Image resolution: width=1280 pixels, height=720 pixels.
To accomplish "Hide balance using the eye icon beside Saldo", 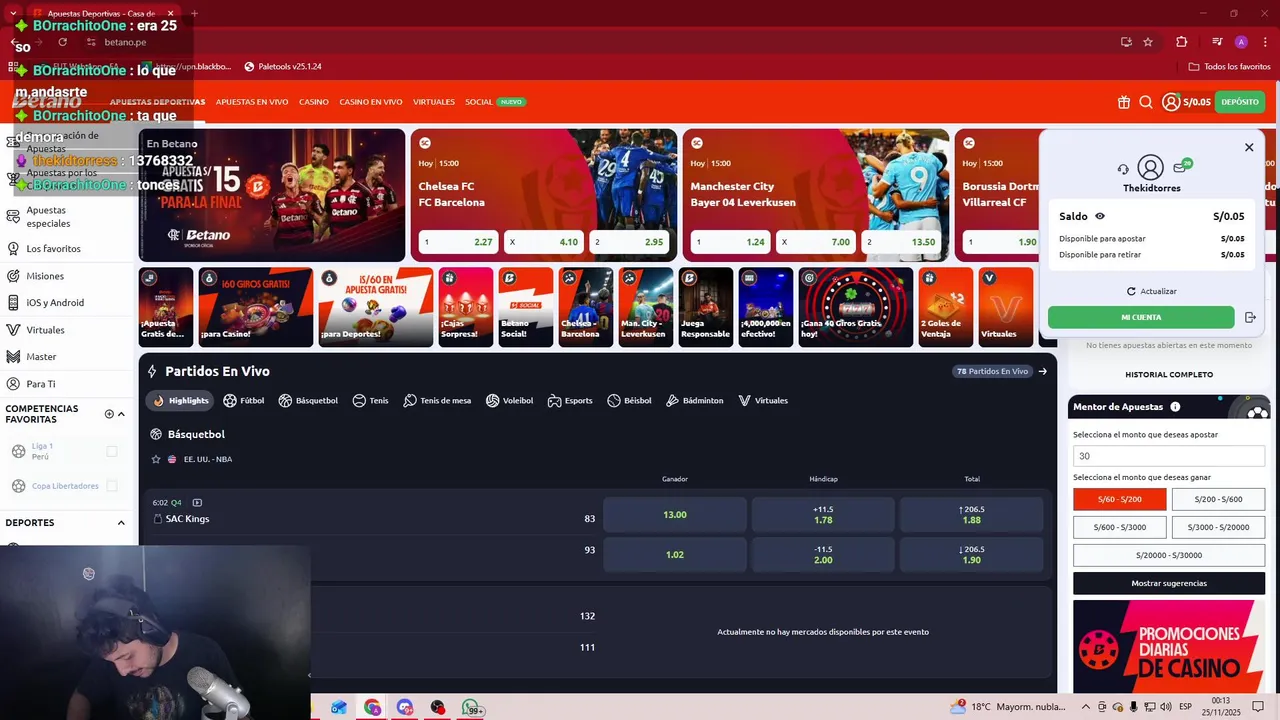I will click(1100, 216).
